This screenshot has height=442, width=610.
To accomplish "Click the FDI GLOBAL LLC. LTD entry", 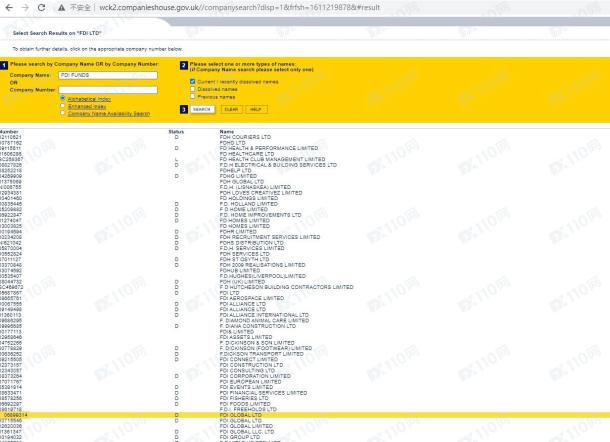I will 247,432.
